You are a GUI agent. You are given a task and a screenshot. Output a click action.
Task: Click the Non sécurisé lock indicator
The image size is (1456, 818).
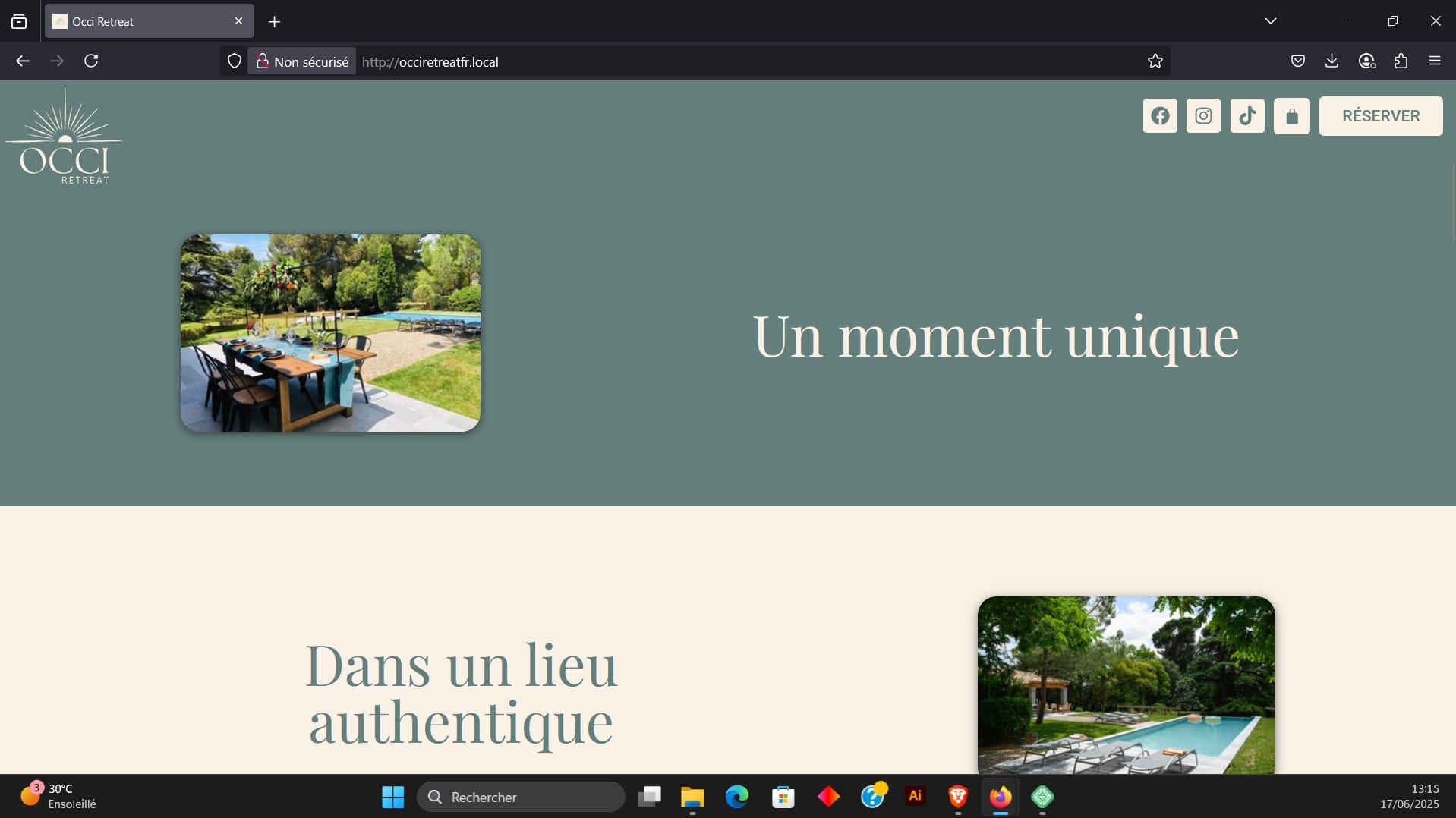[302, 61]
